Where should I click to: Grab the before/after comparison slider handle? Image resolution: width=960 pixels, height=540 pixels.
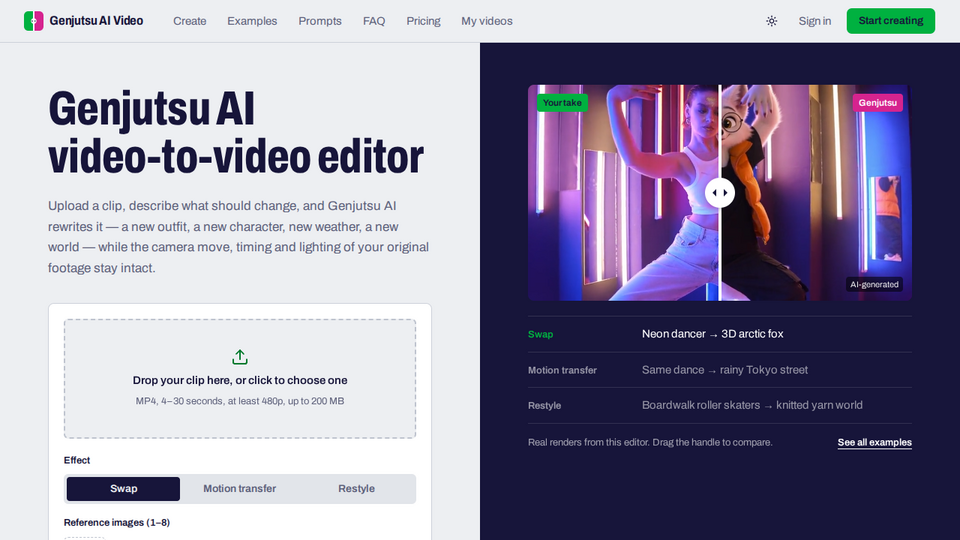[x=719, y=193]
